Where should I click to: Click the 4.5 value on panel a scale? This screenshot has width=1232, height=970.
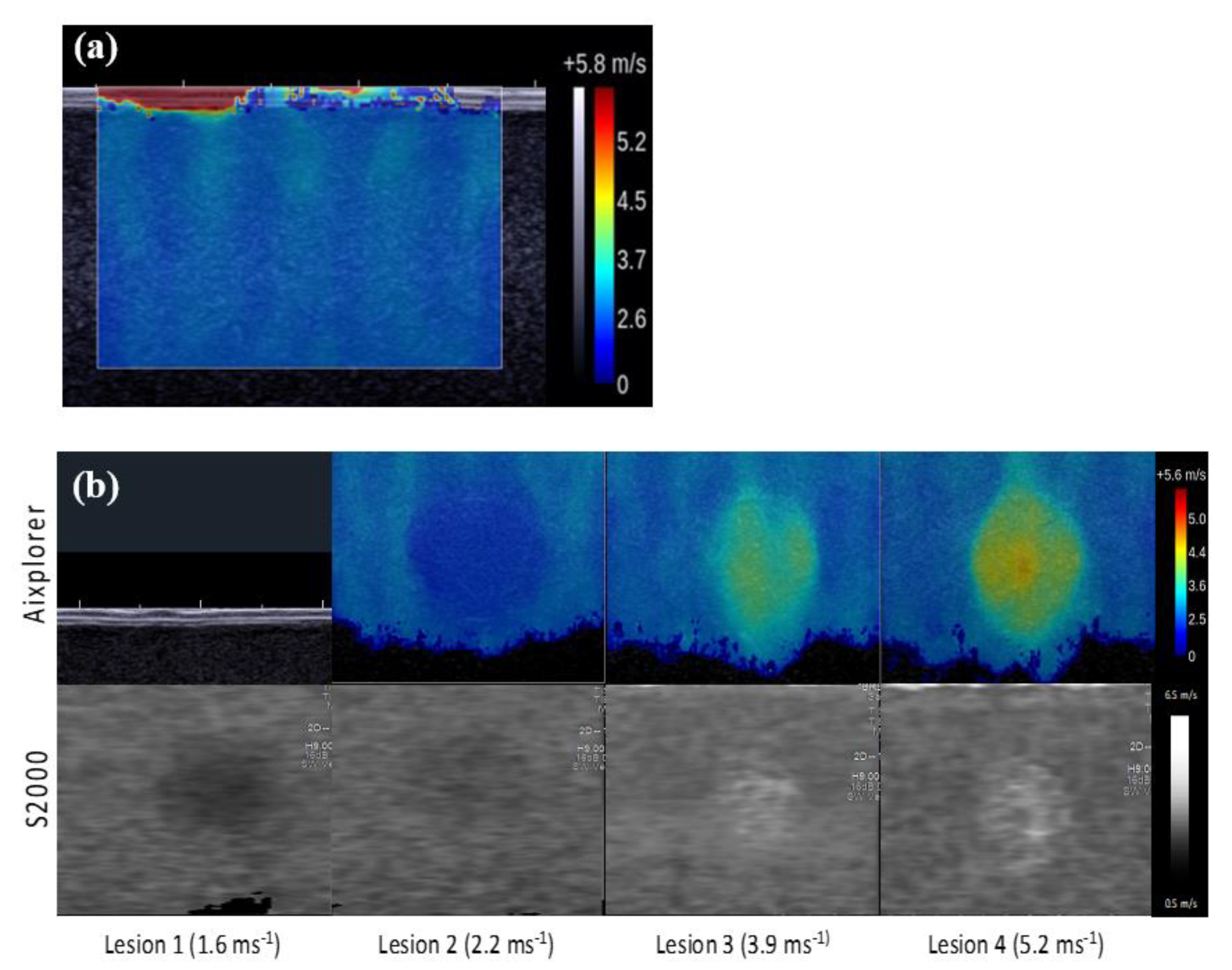(x=631, y=202)
